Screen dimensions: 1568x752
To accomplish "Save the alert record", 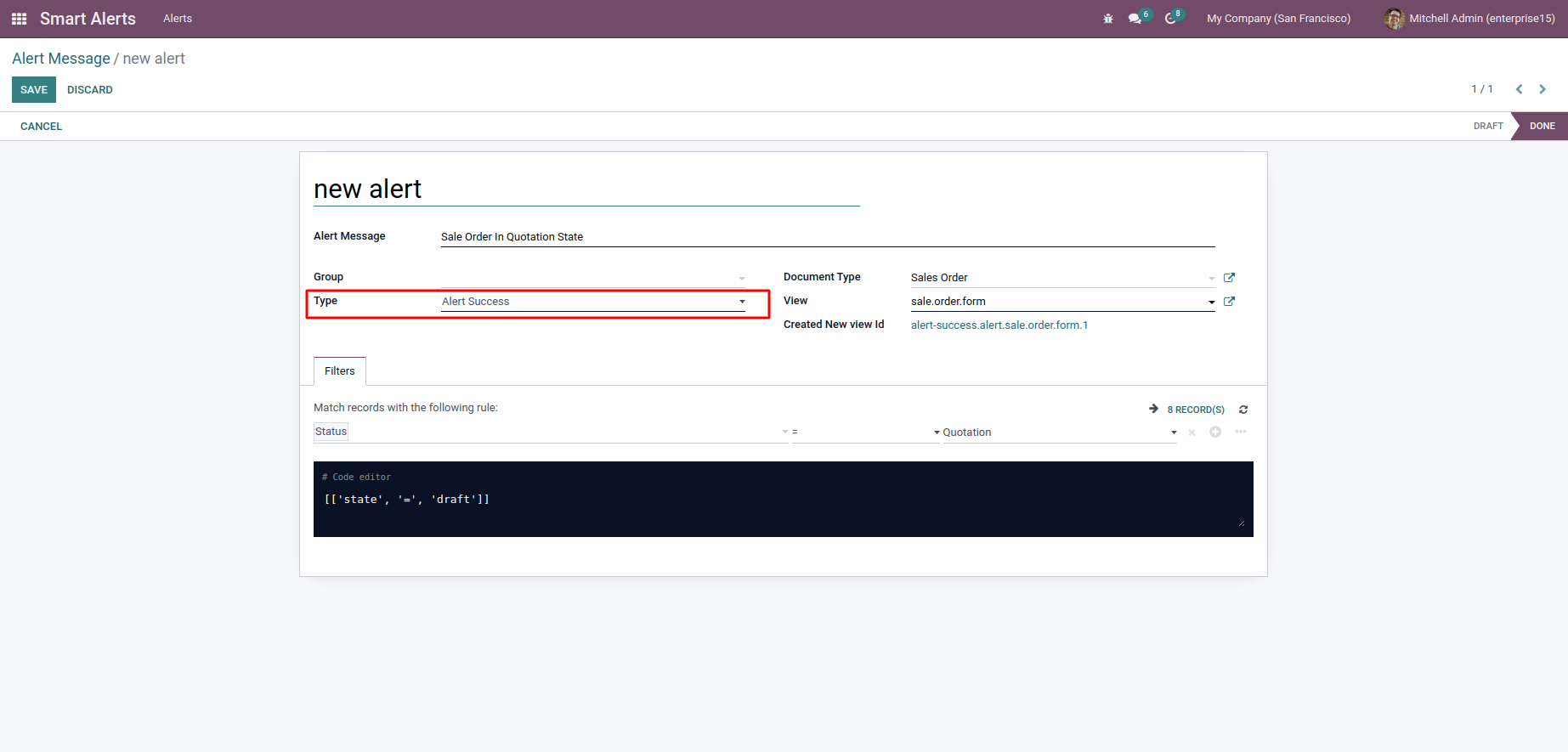I will [34, 90].
